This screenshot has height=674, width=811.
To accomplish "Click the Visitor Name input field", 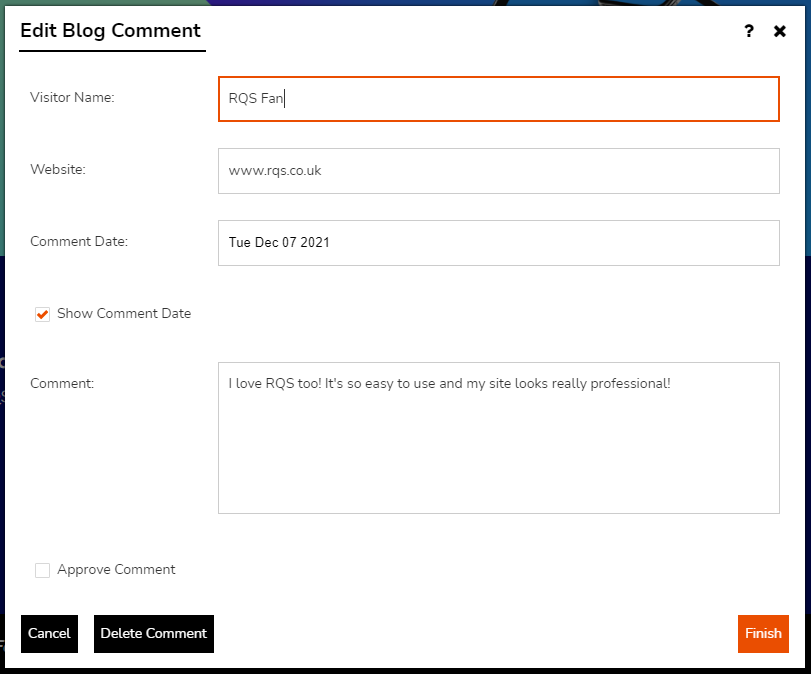I will [x=498, y=99].
